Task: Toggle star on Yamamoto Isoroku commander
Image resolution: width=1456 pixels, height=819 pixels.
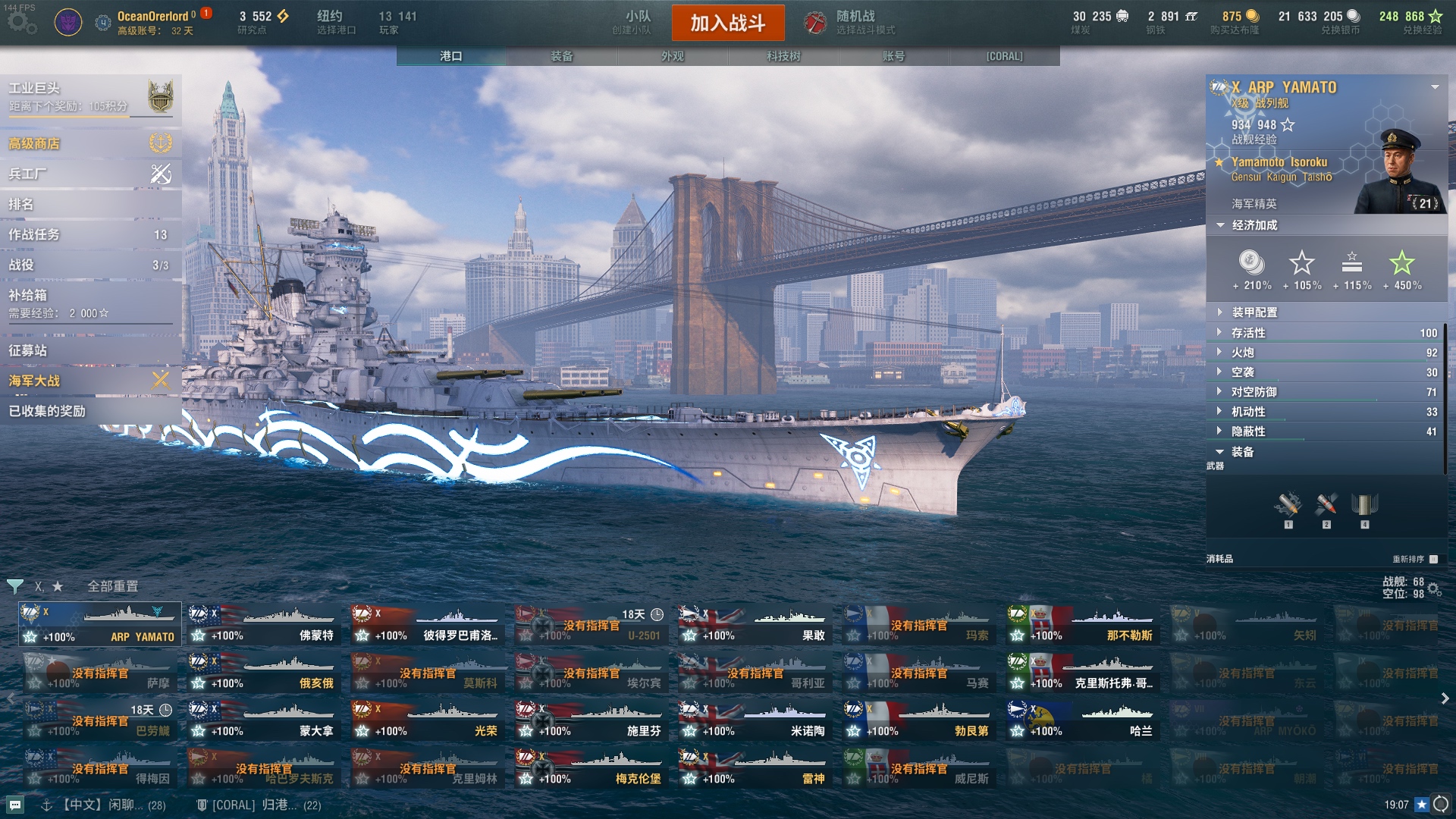Action: click(x=1219, y=162)
